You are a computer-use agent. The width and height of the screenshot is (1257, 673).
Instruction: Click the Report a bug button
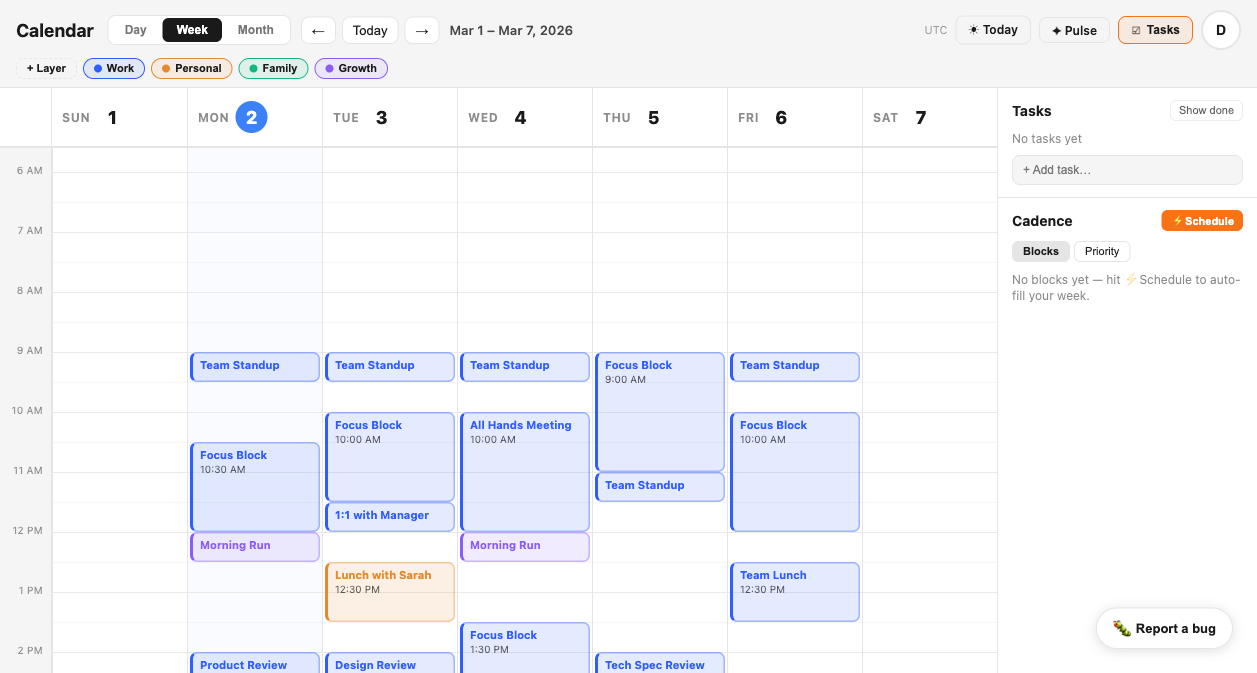point(1164,628)
